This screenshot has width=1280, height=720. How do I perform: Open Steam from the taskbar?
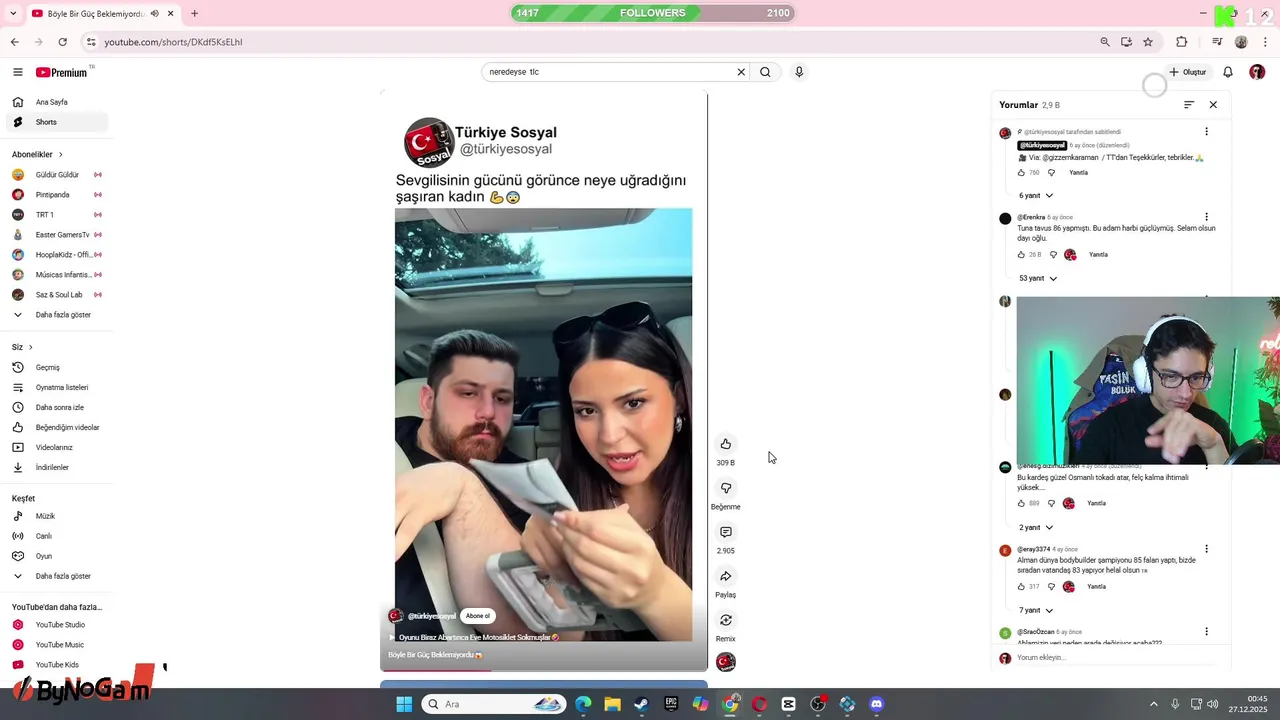click(x=641, y=704)
